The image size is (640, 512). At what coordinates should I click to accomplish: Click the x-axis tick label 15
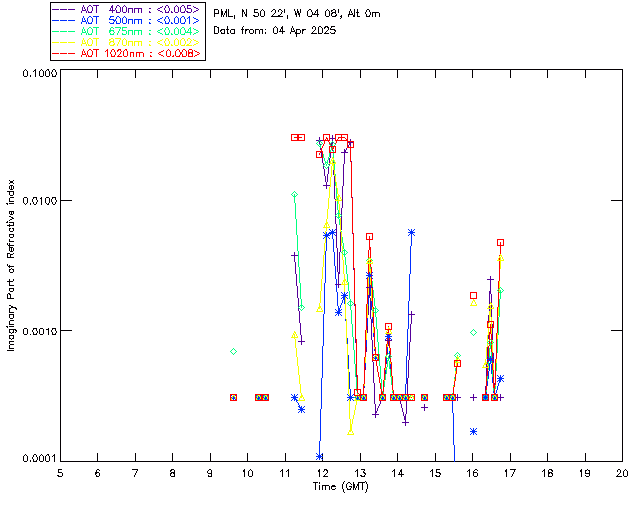(435, 473)
